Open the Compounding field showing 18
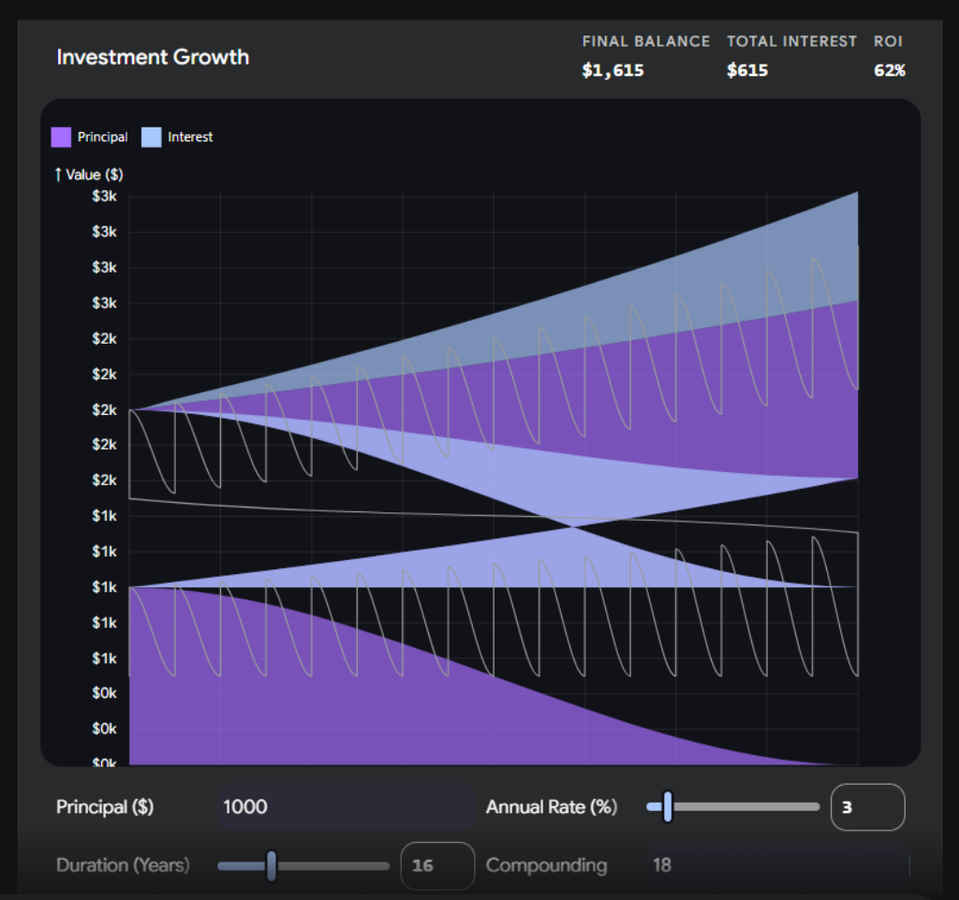 tap(775, 865)
